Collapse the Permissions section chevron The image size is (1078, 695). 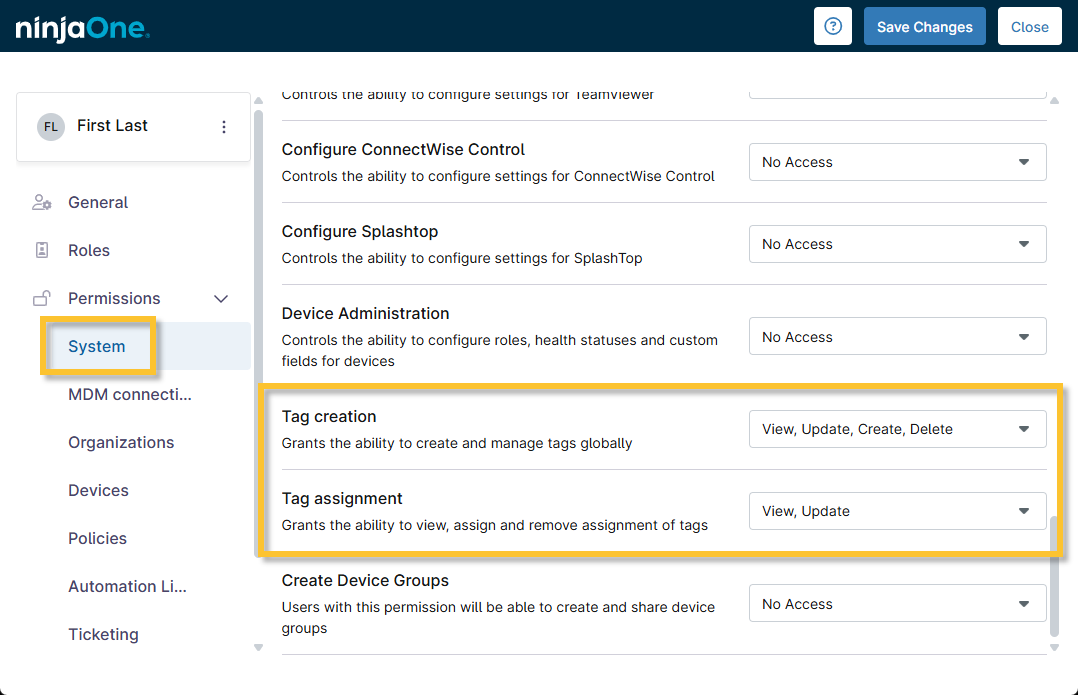click(222, 299)
